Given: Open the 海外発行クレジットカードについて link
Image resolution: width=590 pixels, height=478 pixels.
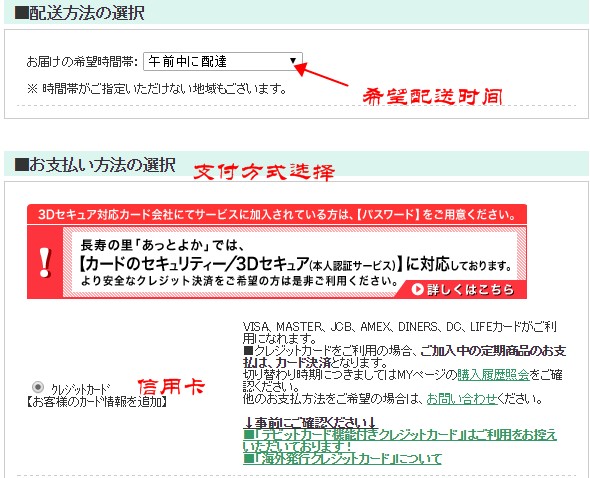Looking at the screenshot, I should tap(342, 458).
